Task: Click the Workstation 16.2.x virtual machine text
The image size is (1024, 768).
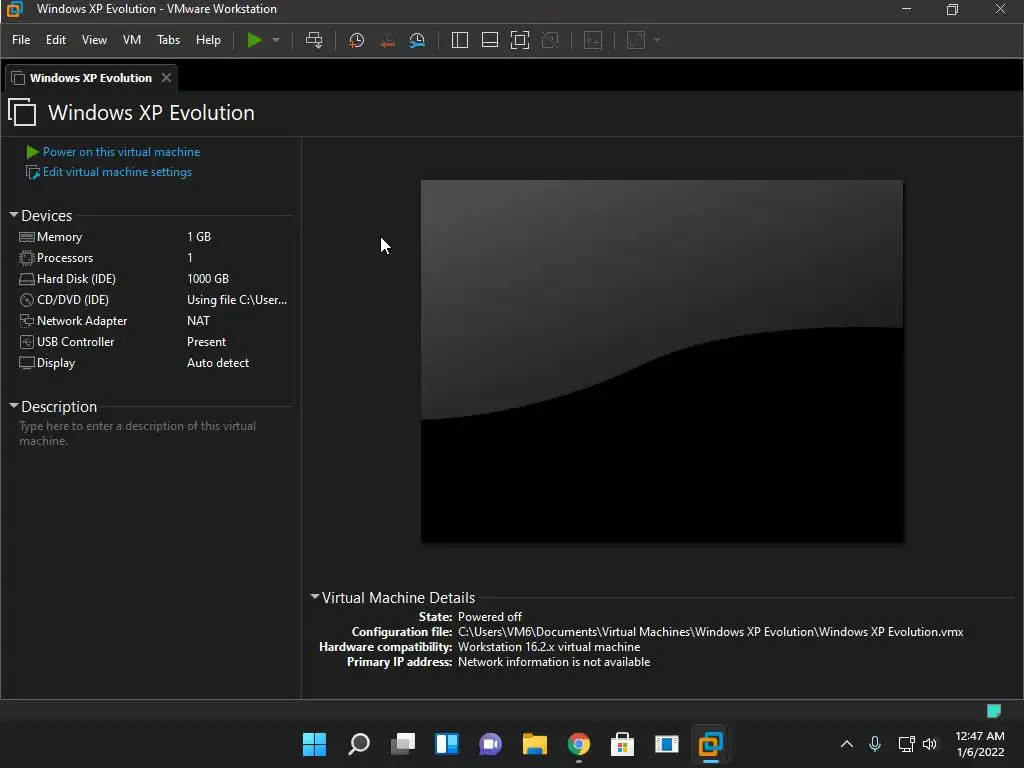Action: 549,647
